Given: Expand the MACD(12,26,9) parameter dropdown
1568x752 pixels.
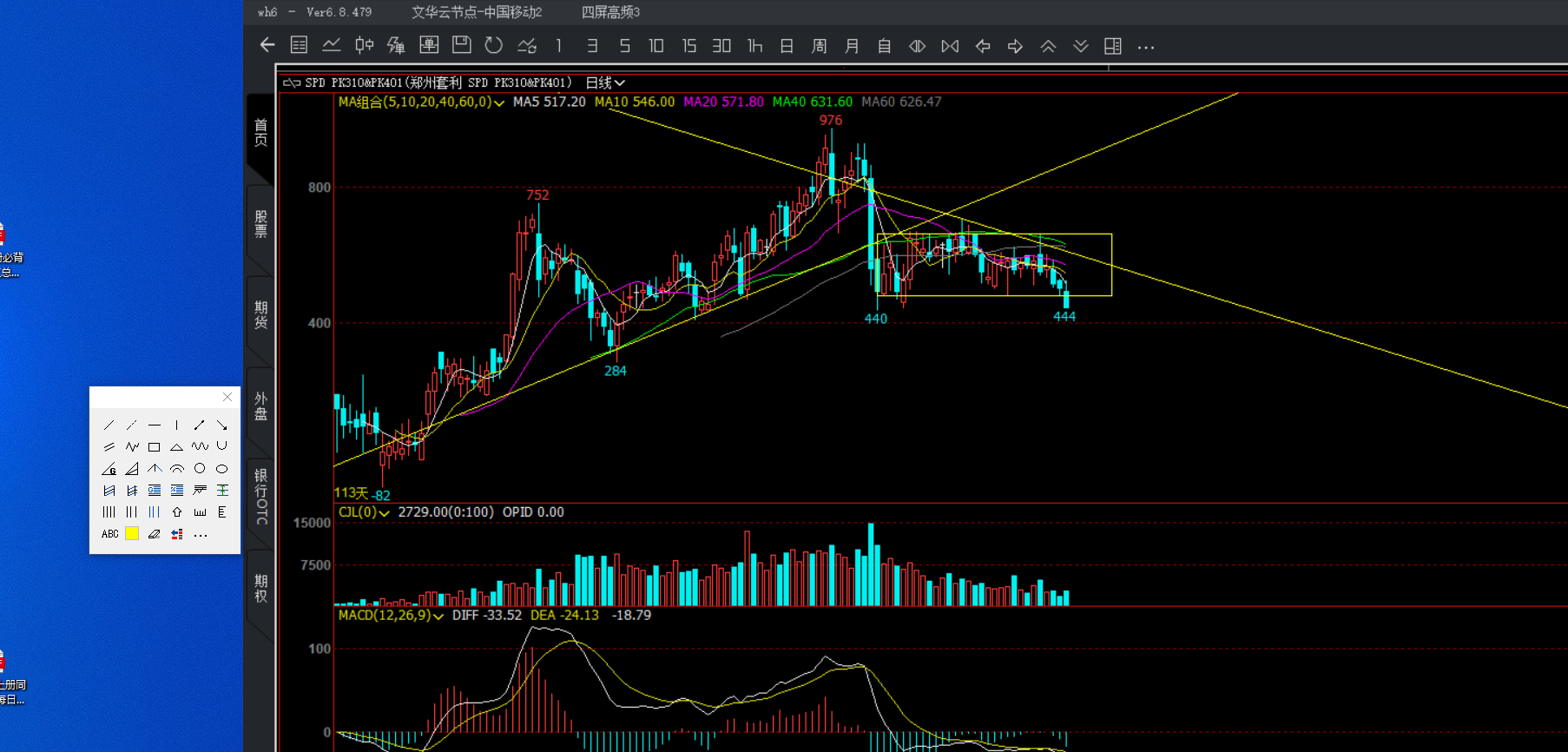Looking at the screenshot, I should pos(438,616).
